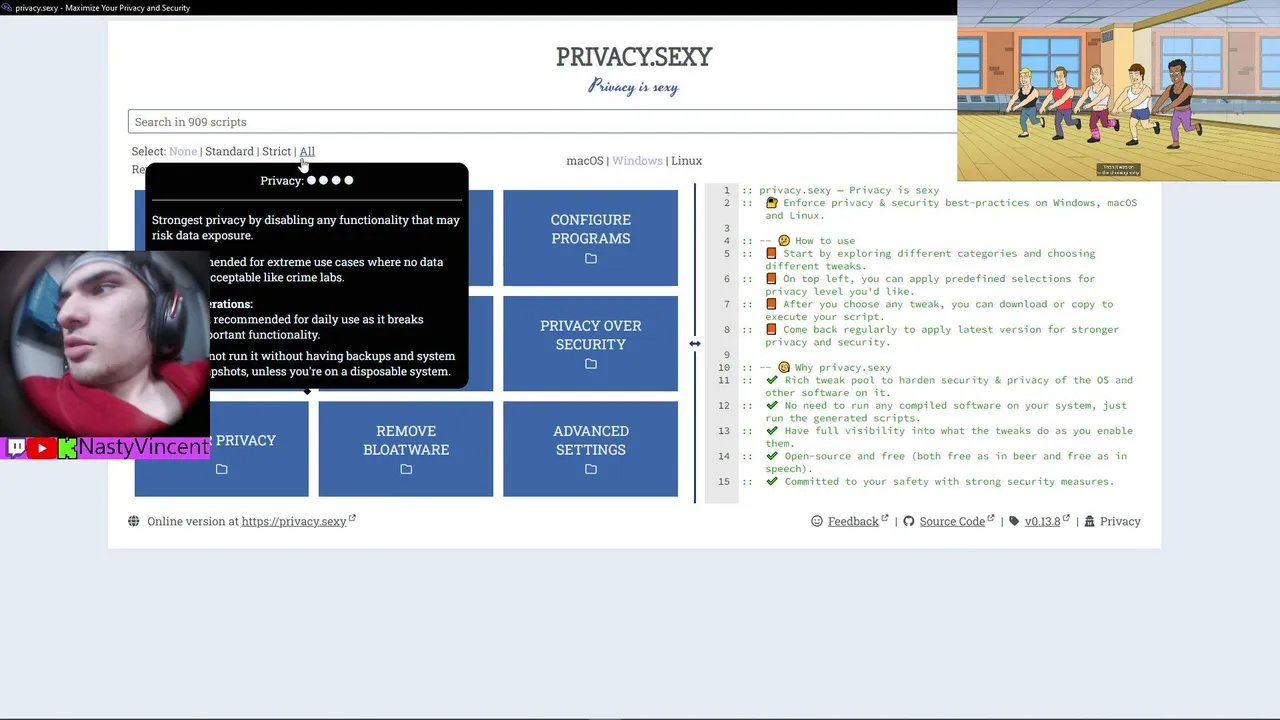
Task: Click the tag icon beside v0.13.8
Action: point(1014,521)
